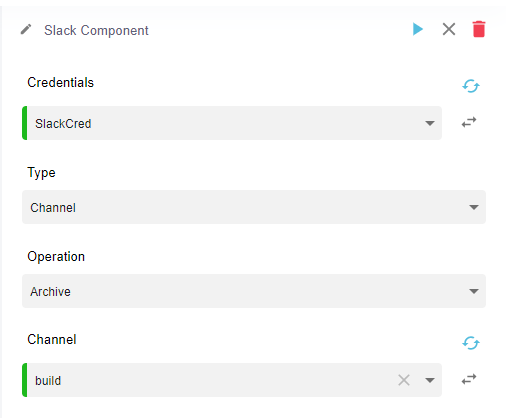Click the pencil icon to rename the component
The image size is (506, 418).
point(26,29)
